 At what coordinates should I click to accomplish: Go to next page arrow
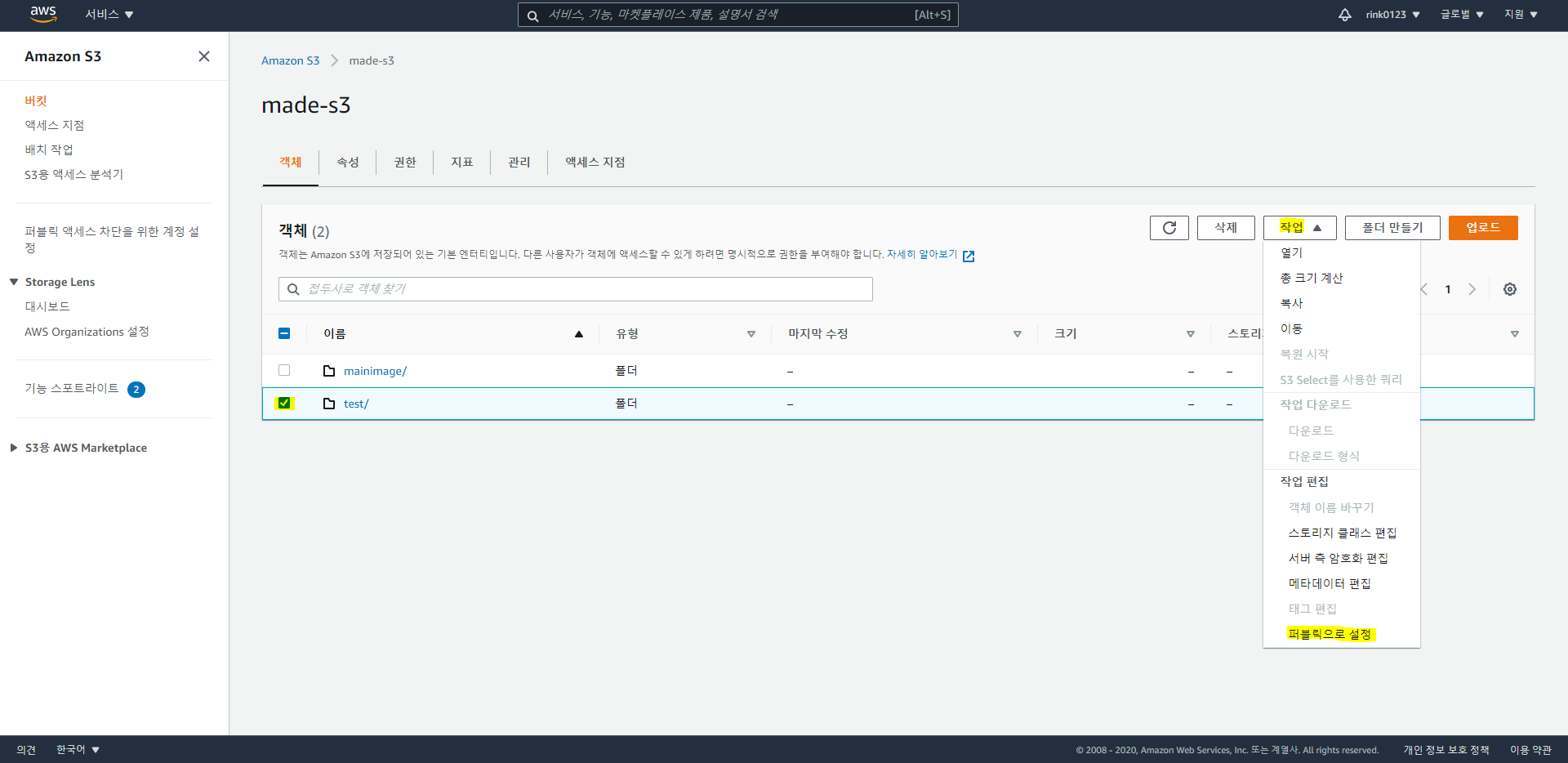click(x=1472, y=289)
